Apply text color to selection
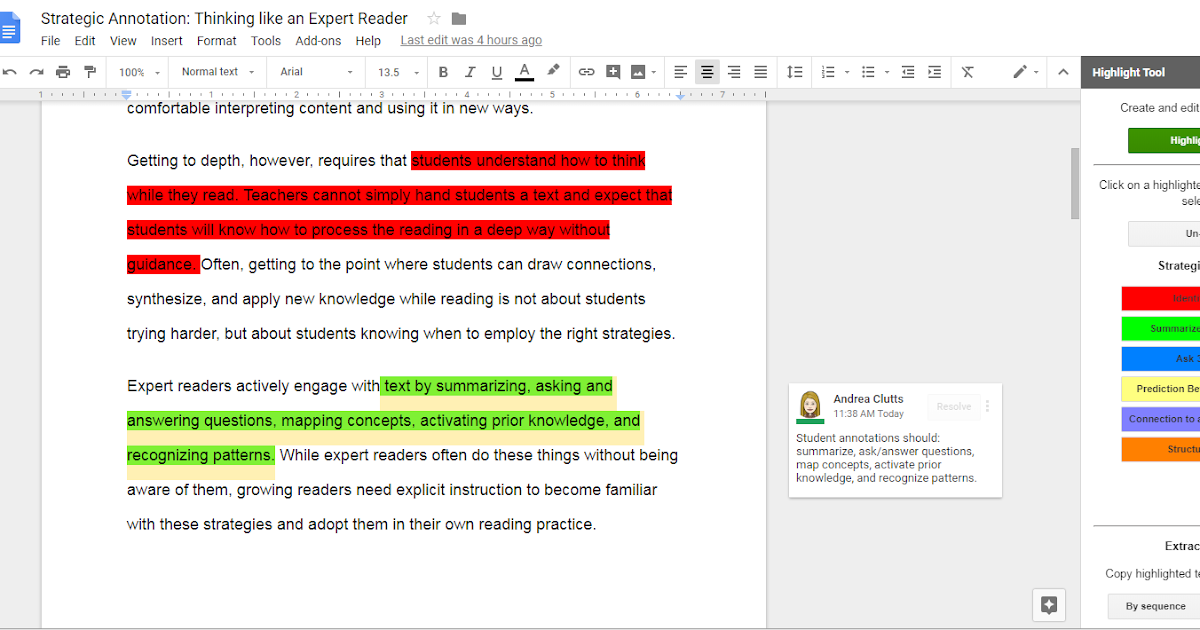 [x=523, y=71]
